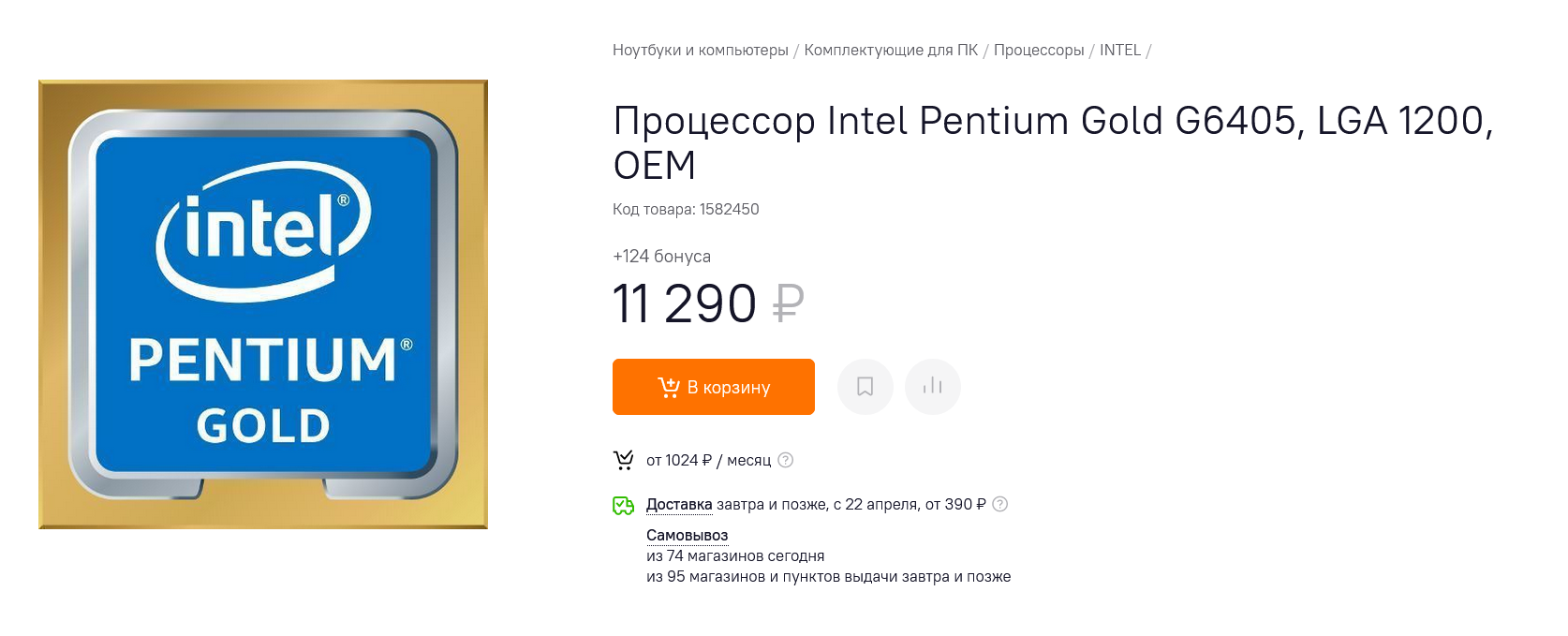This screenshot has width=1568, height=636.
Task: Open the Комплектующие для ПК breadcrumb
Action: [x=890, y=51]
